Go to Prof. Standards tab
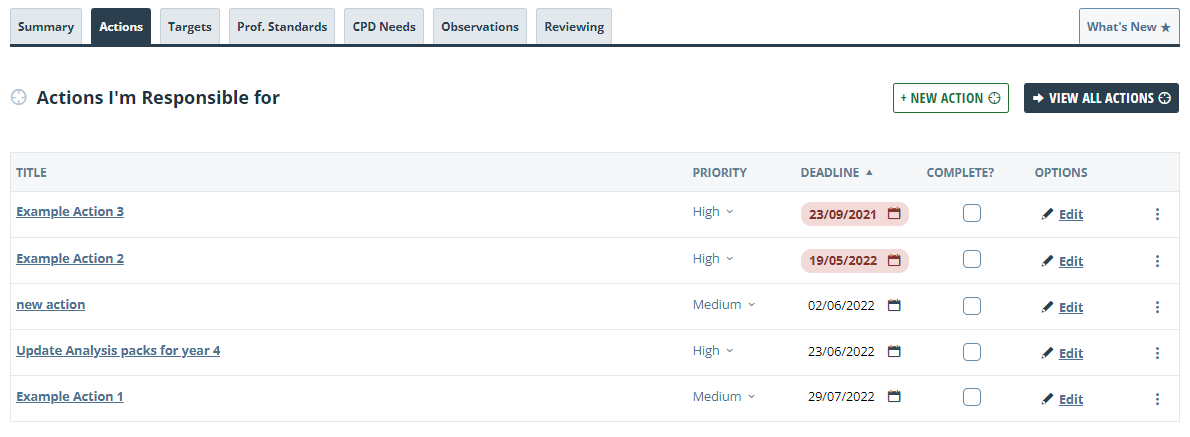The width and height of the screenshot is (1190, 437). (x=282, y=27)
